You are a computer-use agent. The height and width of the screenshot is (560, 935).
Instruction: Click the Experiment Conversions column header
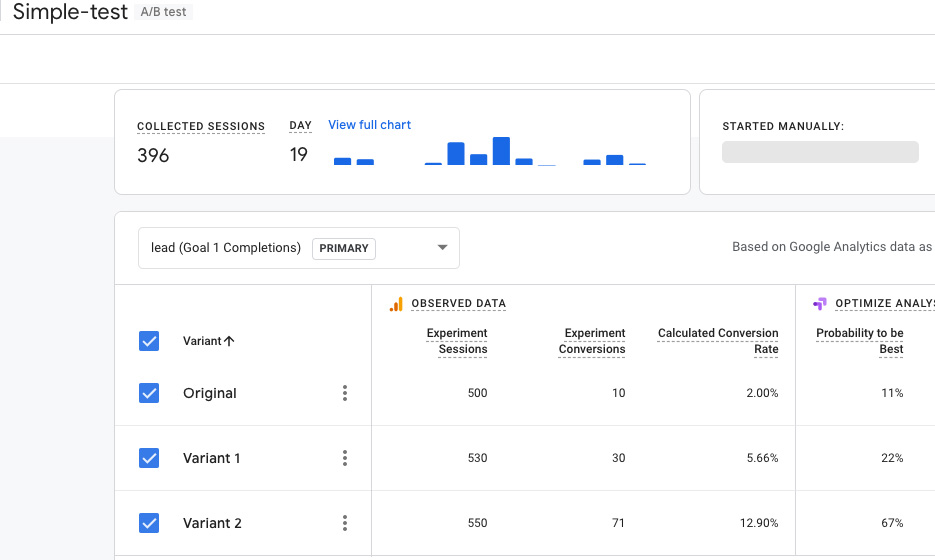(x=592, y=341)
